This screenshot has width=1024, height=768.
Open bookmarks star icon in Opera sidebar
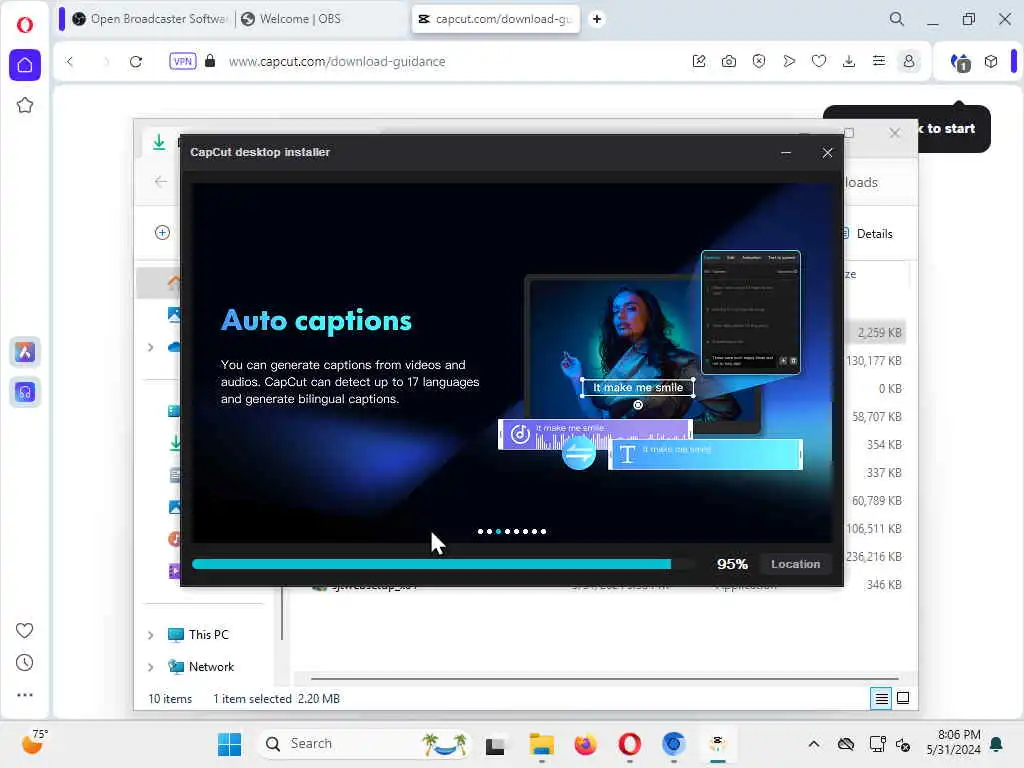point(25,105)
